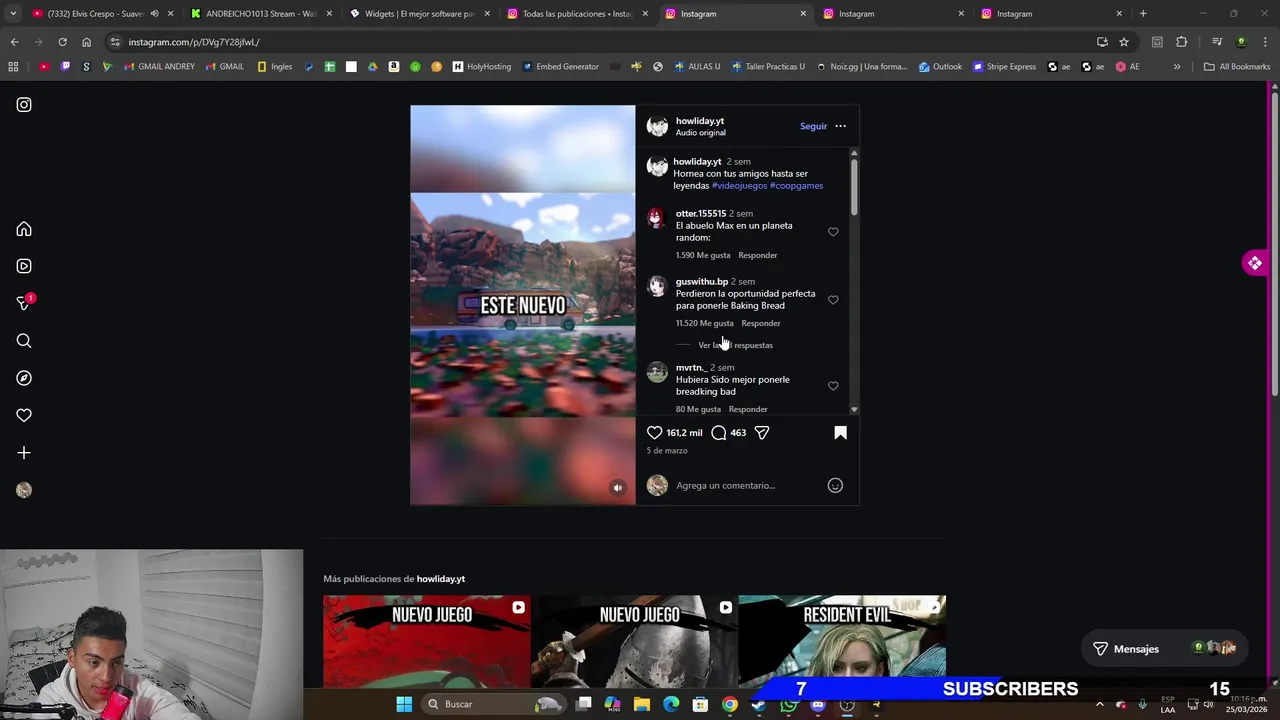Like otter.155515's comment
This screenshot has width=1280, height=720.
833,232
